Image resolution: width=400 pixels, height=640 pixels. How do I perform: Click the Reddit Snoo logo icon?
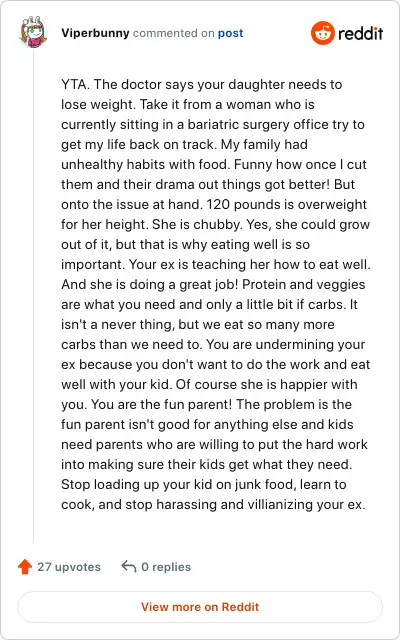[322, 33]
